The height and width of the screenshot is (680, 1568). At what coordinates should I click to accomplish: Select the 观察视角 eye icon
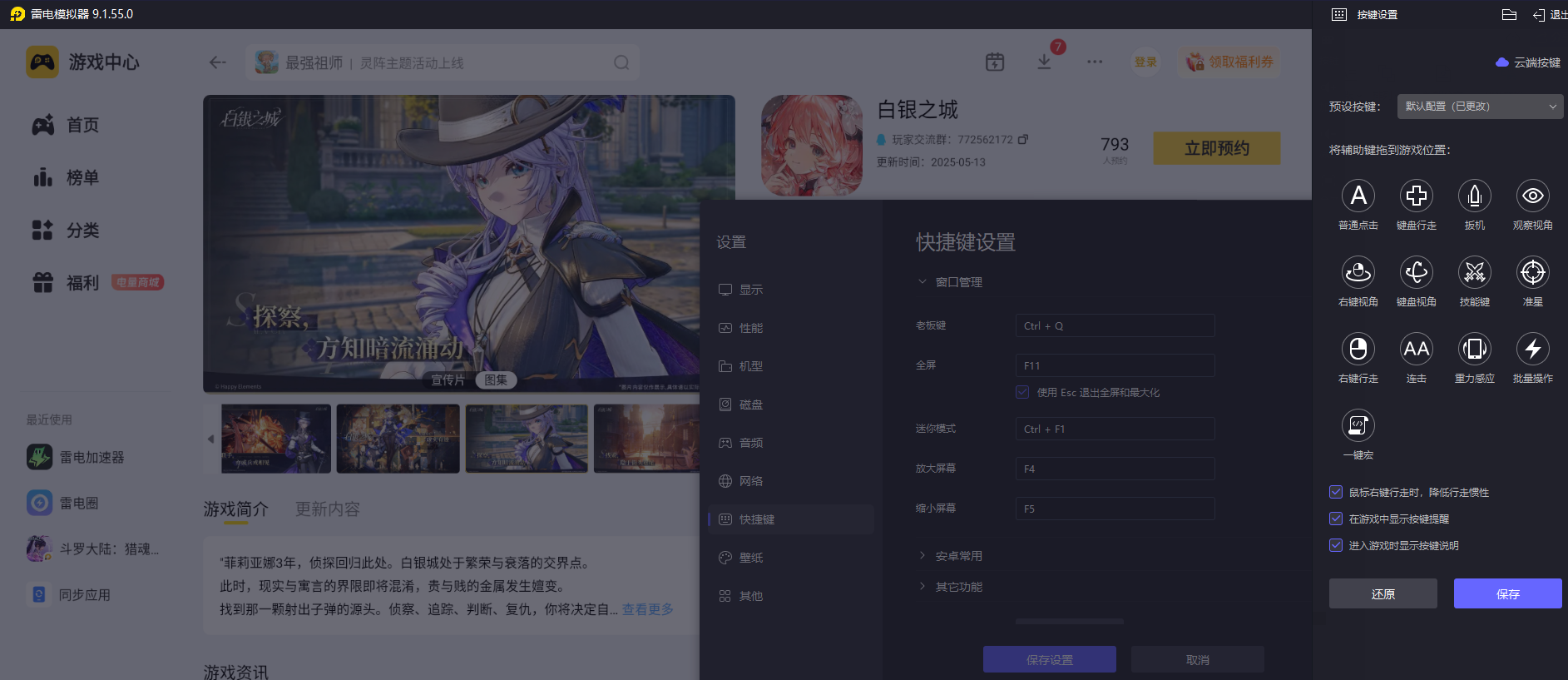point(1533,196)
